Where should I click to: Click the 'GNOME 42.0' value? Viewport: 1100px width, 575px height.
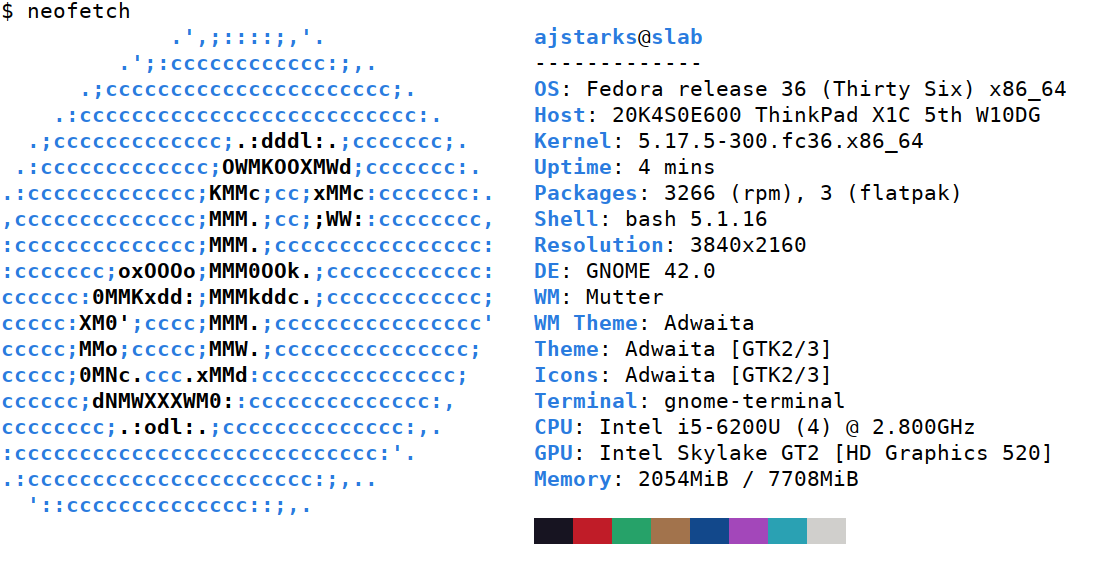pyautogui.click(x=650, y=271)
